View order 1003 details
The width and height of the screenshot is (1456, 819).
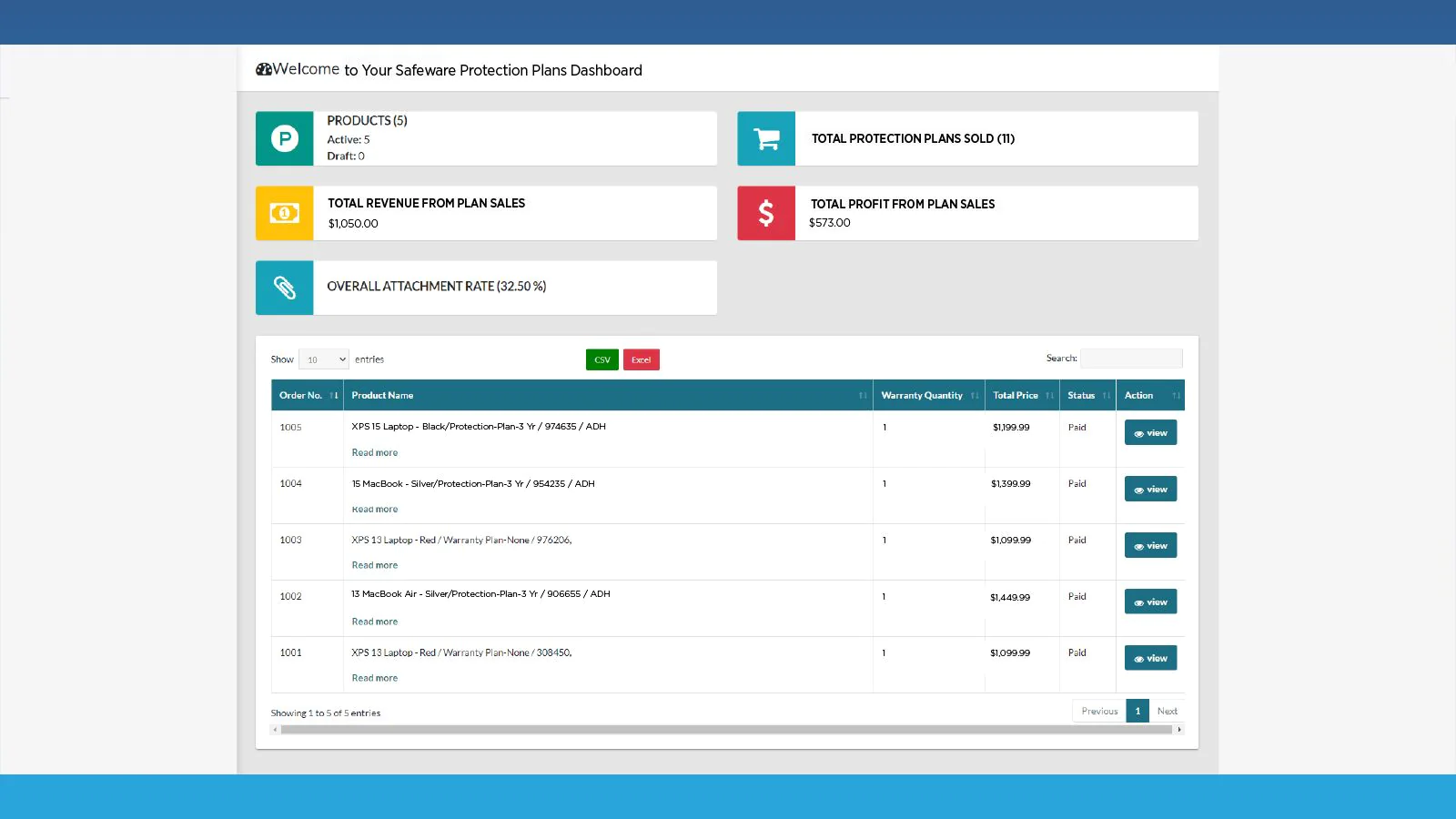(x=1150, y=545)
